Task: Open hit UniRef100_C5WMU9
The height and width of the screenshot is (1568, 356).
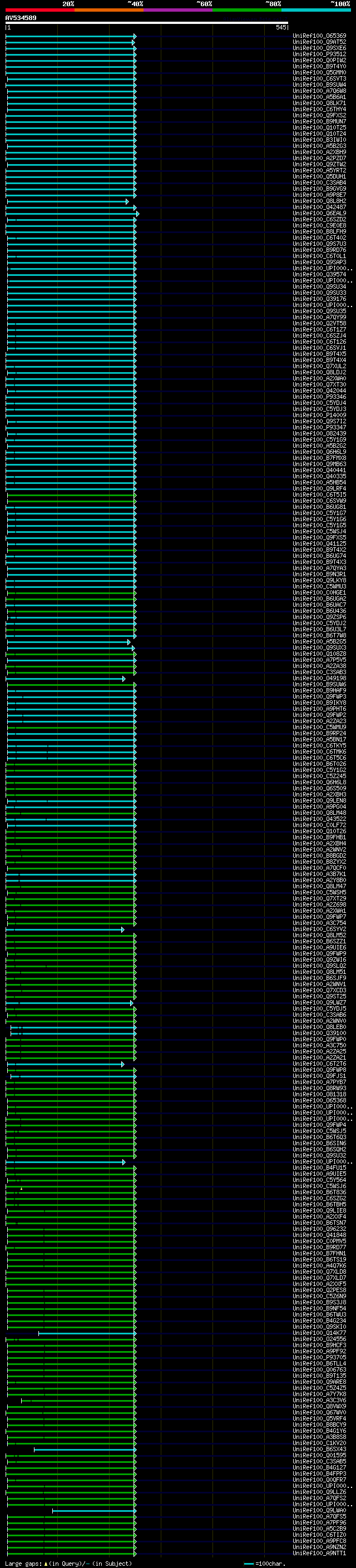Action: pyautogui.click(x=319, y=728)
